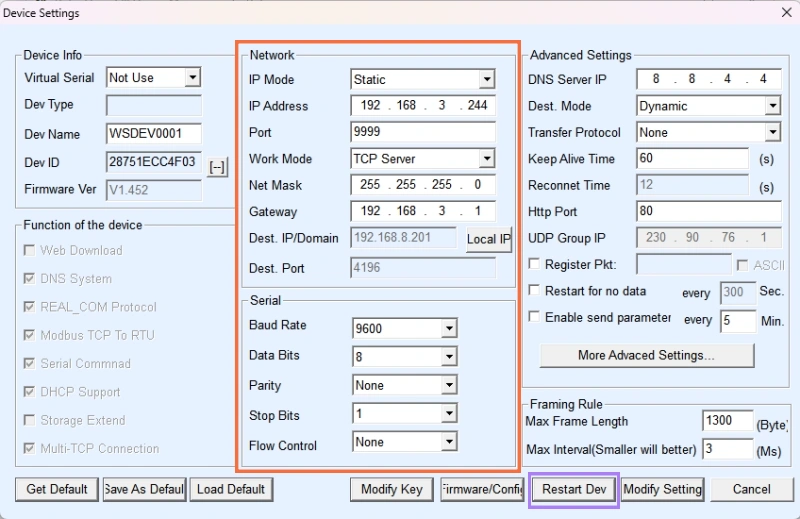Expand the Data Bits dropdown
800x519 pixels.
click(x=449, y=357)
